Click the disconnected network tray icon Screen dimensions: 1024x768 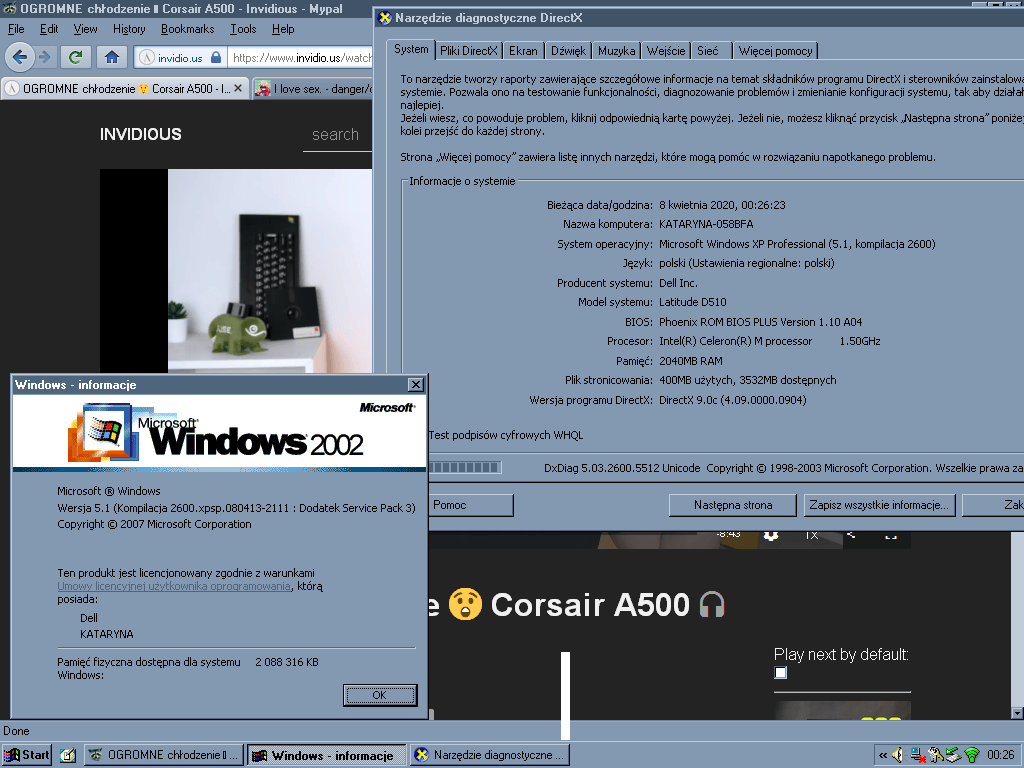click(x=916, y=755)
